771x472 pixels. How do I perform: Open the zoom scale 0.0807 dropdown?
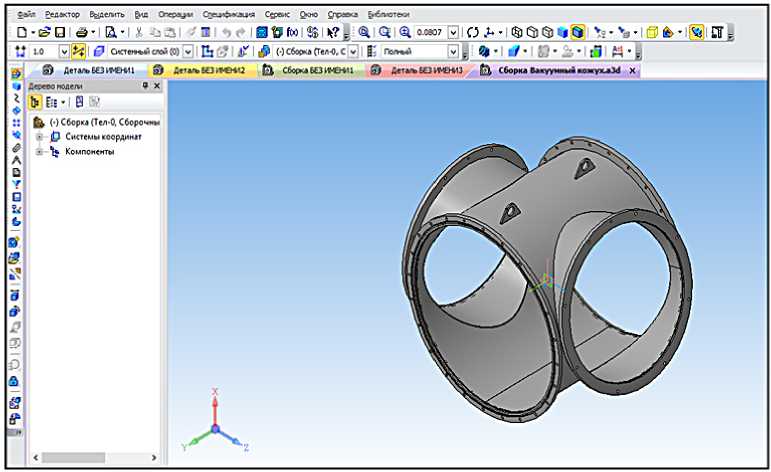[x=453, y=32]
